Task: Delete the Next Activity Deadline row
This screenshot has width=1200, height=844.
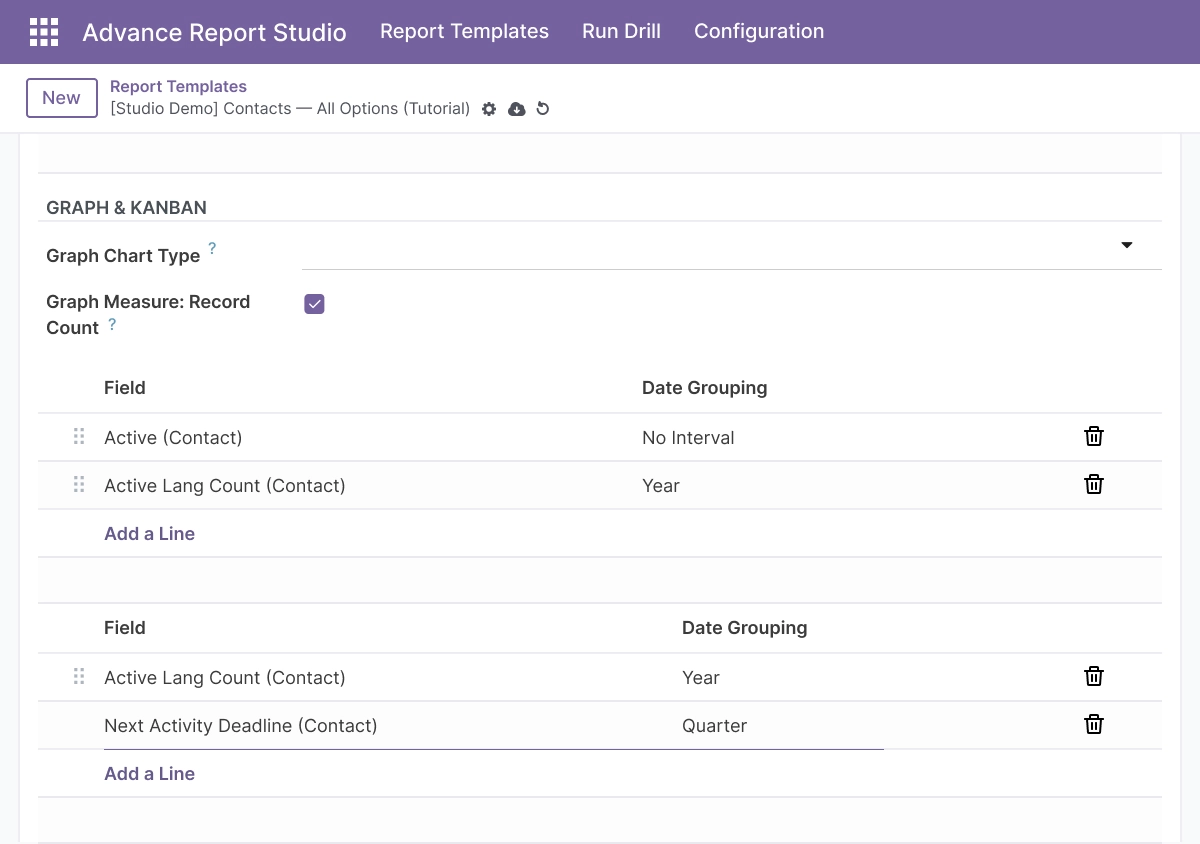Action: 1094,724
